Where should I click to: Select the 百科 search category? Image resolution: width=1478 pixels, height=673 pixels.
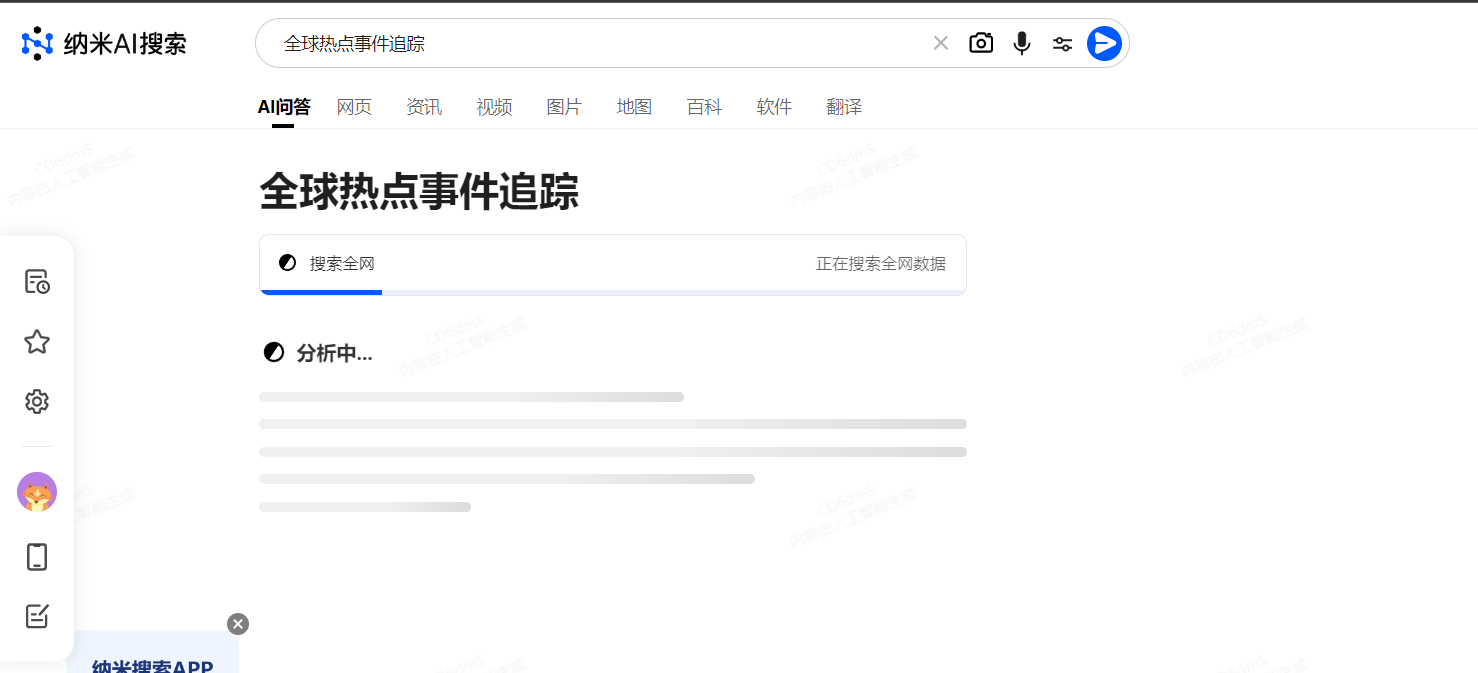704,107
